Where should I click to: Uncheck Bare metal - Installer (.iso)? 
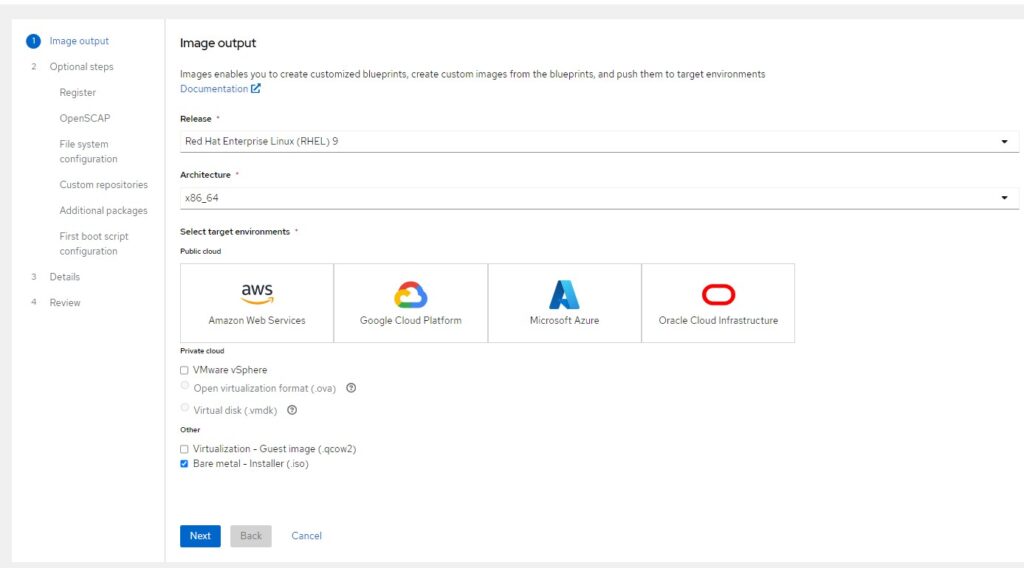184,464
